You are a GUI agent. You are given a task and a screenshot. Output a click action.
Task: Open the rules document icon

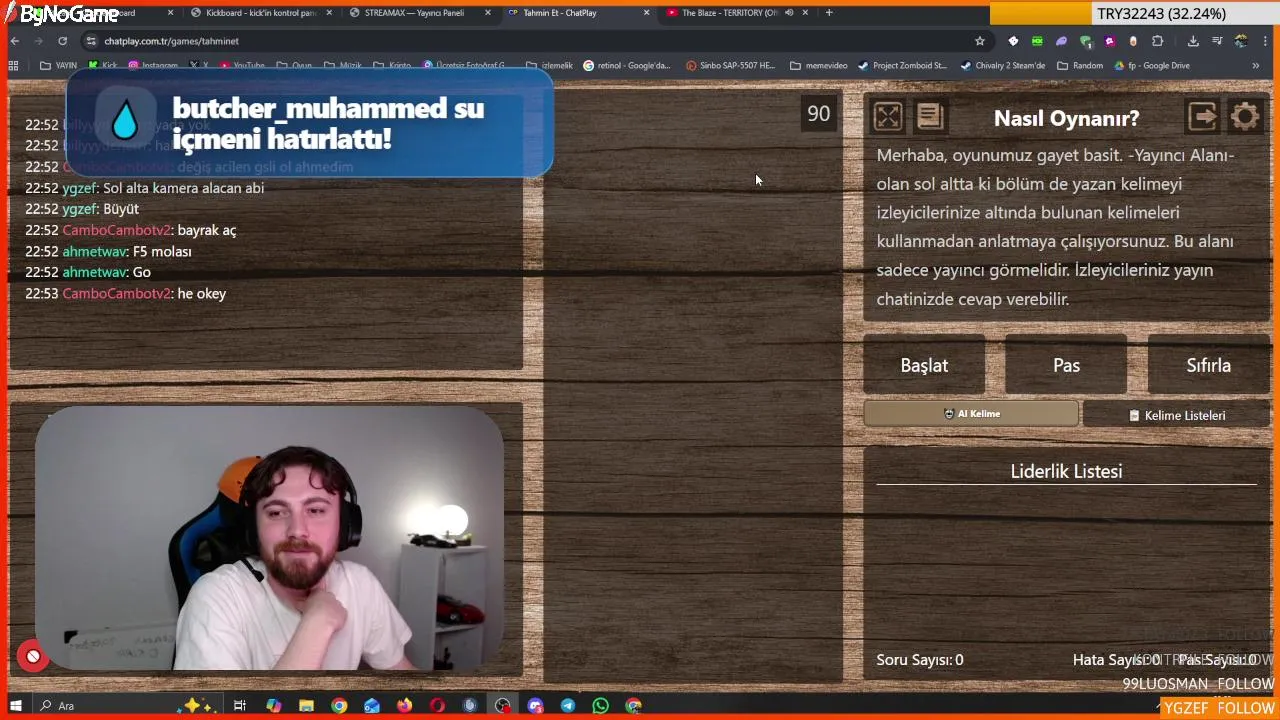click(x=930, y=117)
